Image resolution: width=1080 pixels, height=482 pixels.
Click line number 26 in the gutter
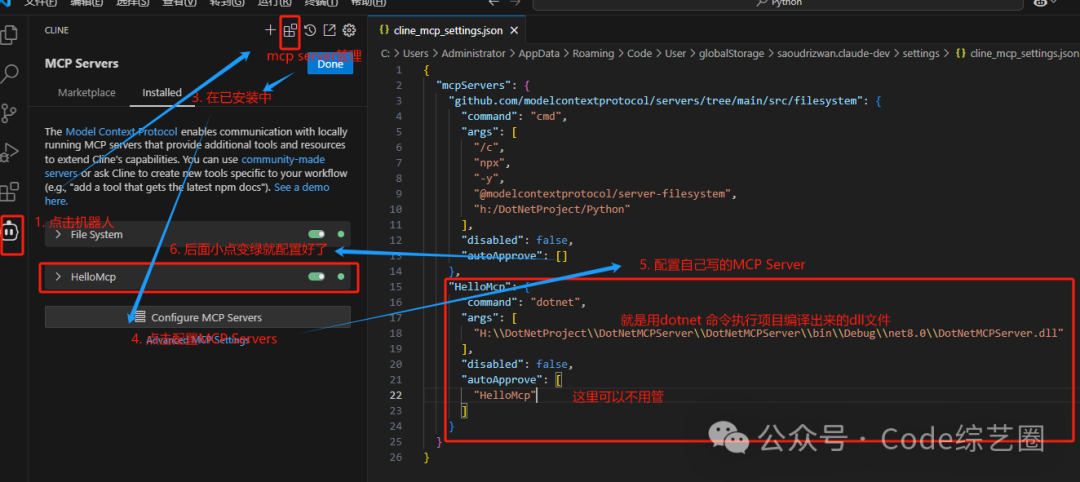(396, 457)
